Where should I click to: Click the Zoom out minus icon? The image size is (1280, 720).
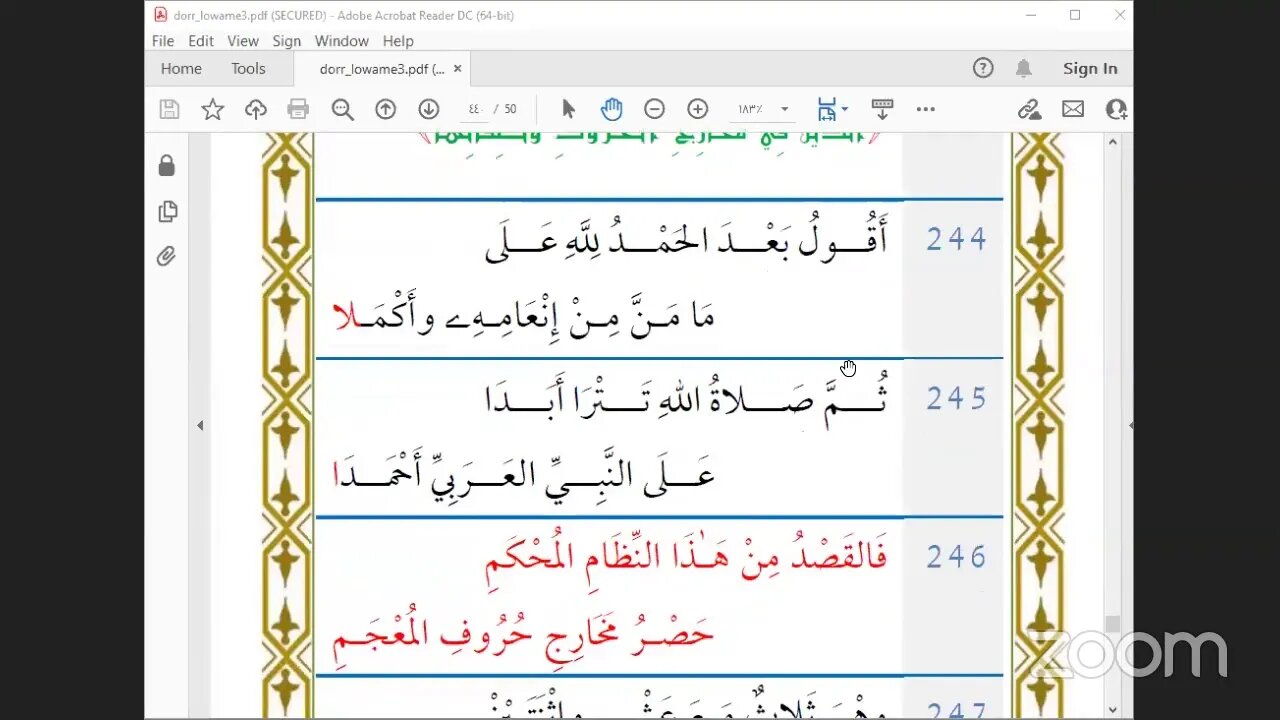pos(654,109)
